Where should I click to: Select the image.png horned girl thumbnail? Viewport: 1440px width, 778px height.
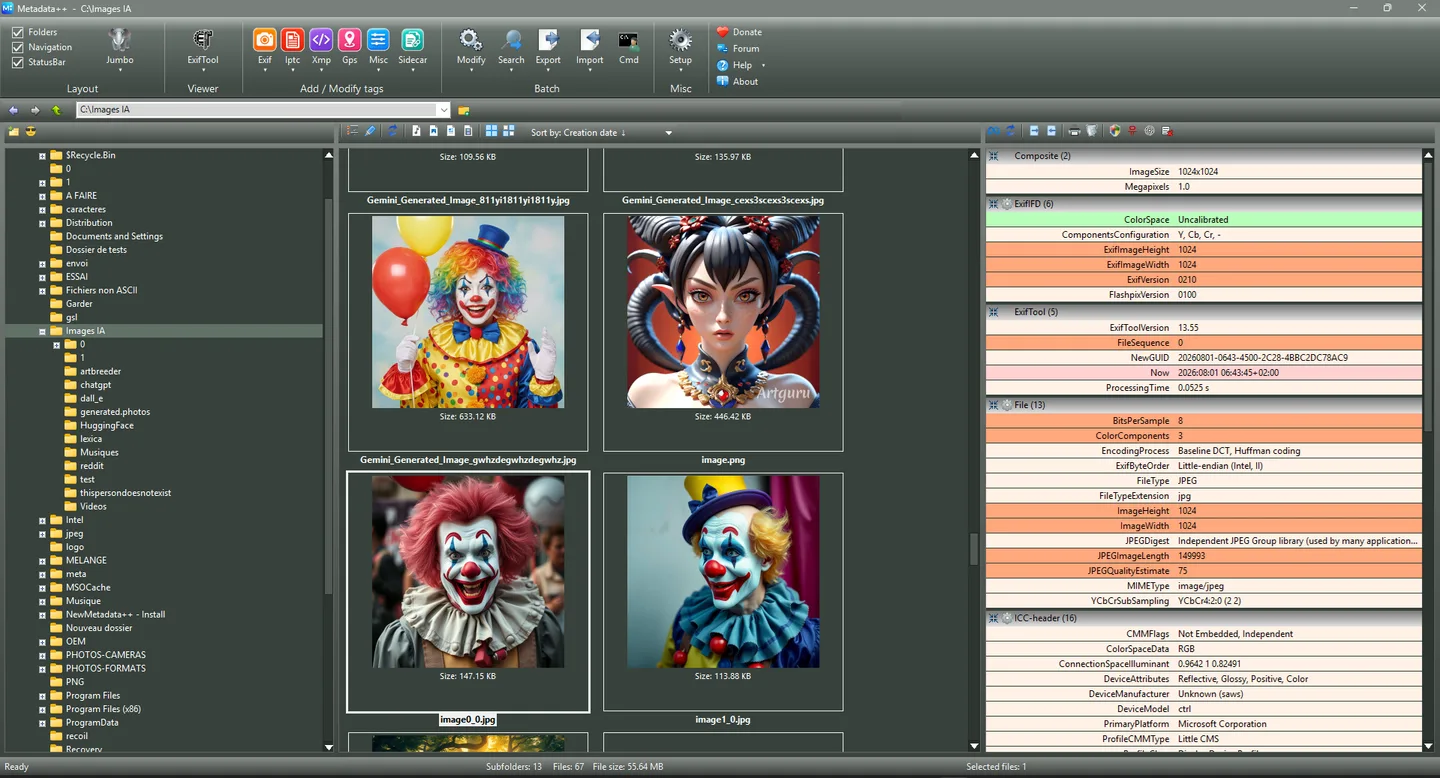[x=723, y=312]
